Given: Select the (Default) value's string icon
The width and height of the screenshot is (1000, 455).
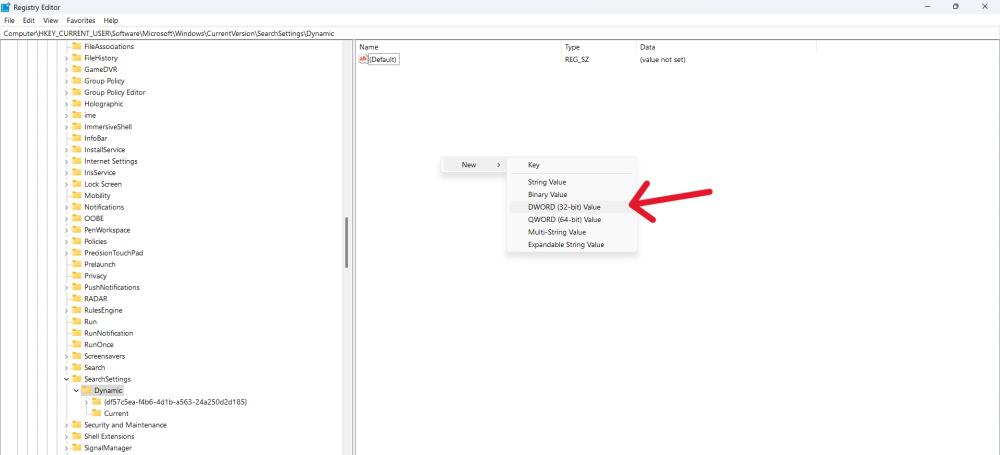Looking at the screenshot, I should coord(364,59).
